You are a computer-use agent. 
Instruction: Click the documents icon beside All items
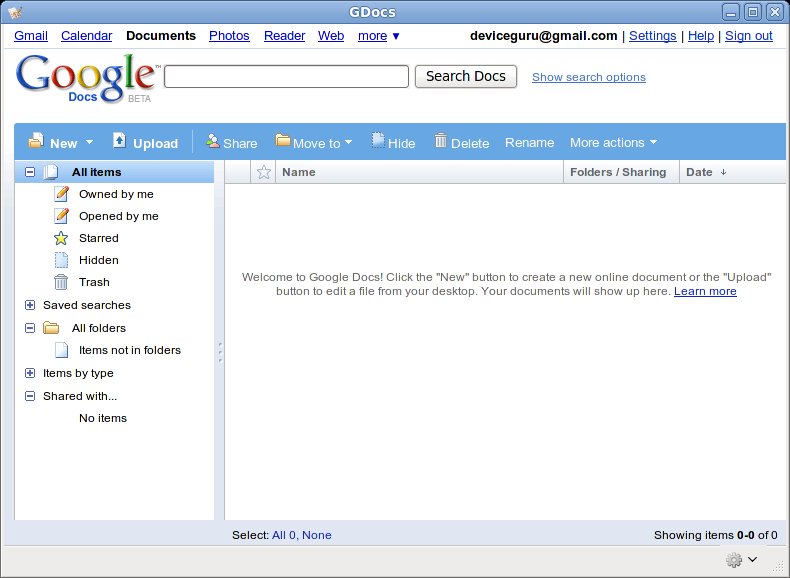click(51, 172)
